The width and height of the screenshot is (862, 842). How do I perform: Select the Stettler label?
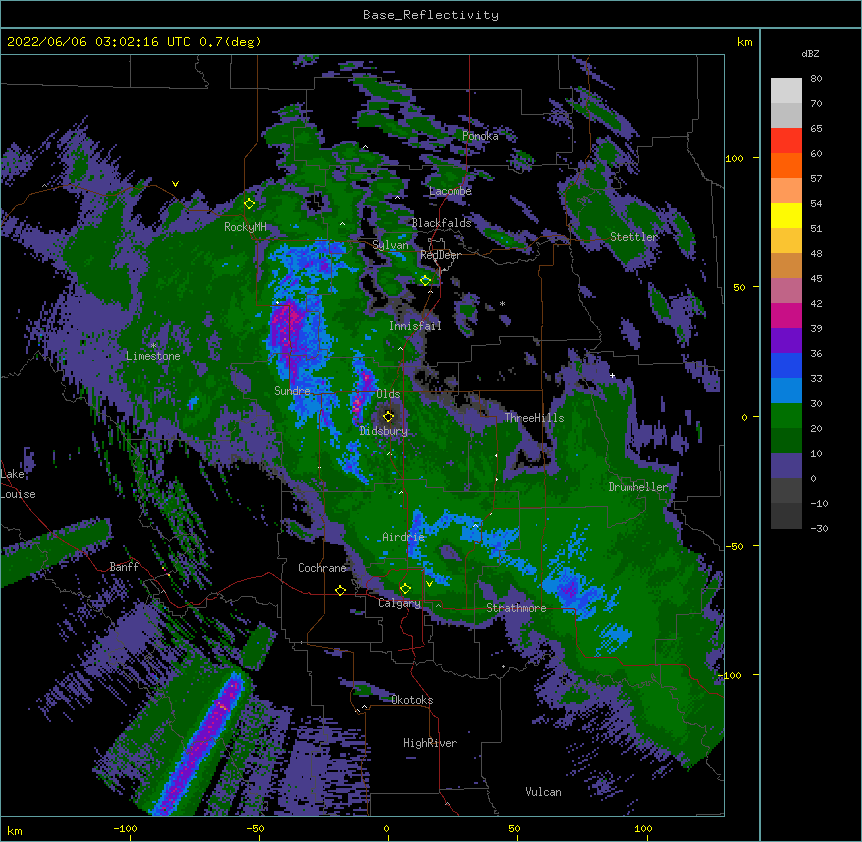point(634,237)
